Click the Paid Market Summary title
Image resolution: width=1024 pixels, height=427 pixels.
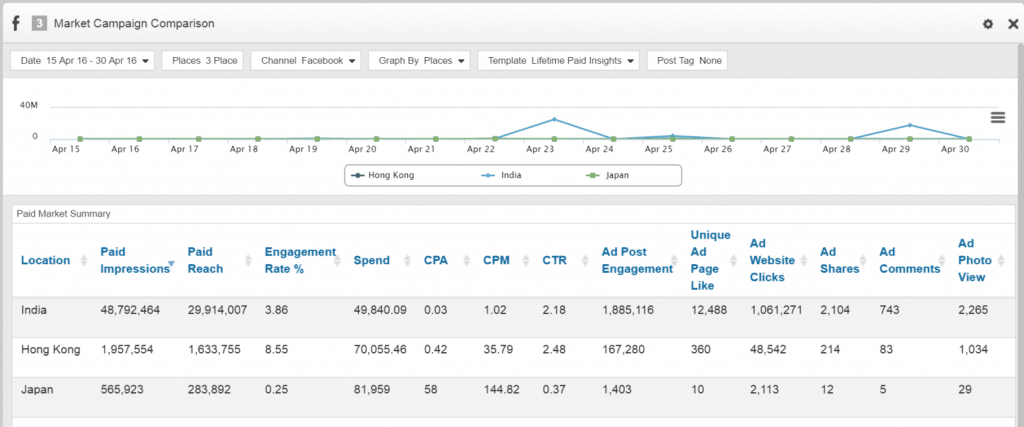click(63, 214)
